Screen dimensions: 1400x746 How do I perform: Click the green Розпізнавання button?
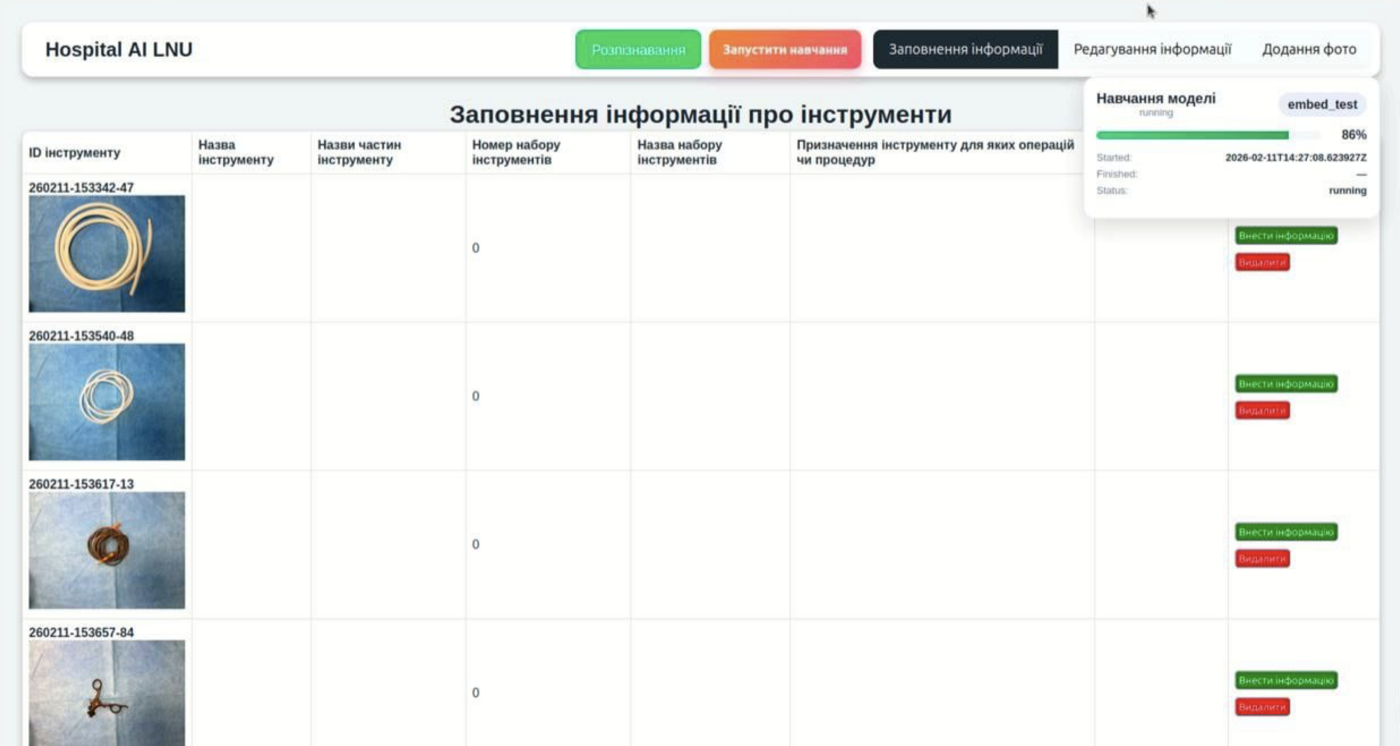pos(638,49)
